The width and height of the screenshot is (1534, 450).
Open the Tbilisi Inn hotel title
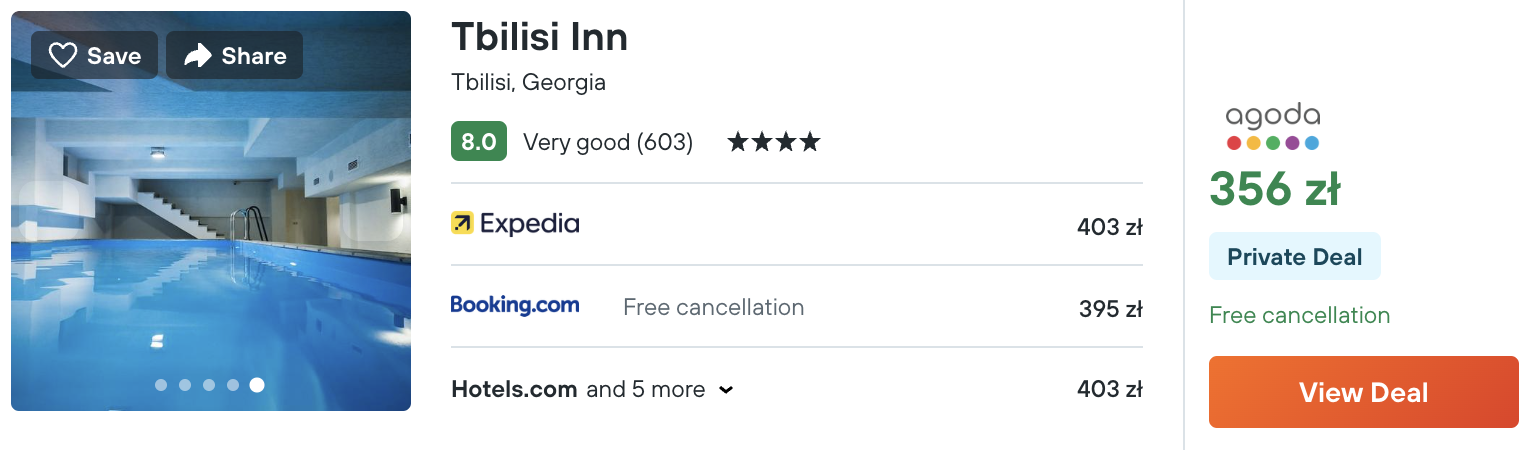[x=540, y=37]
